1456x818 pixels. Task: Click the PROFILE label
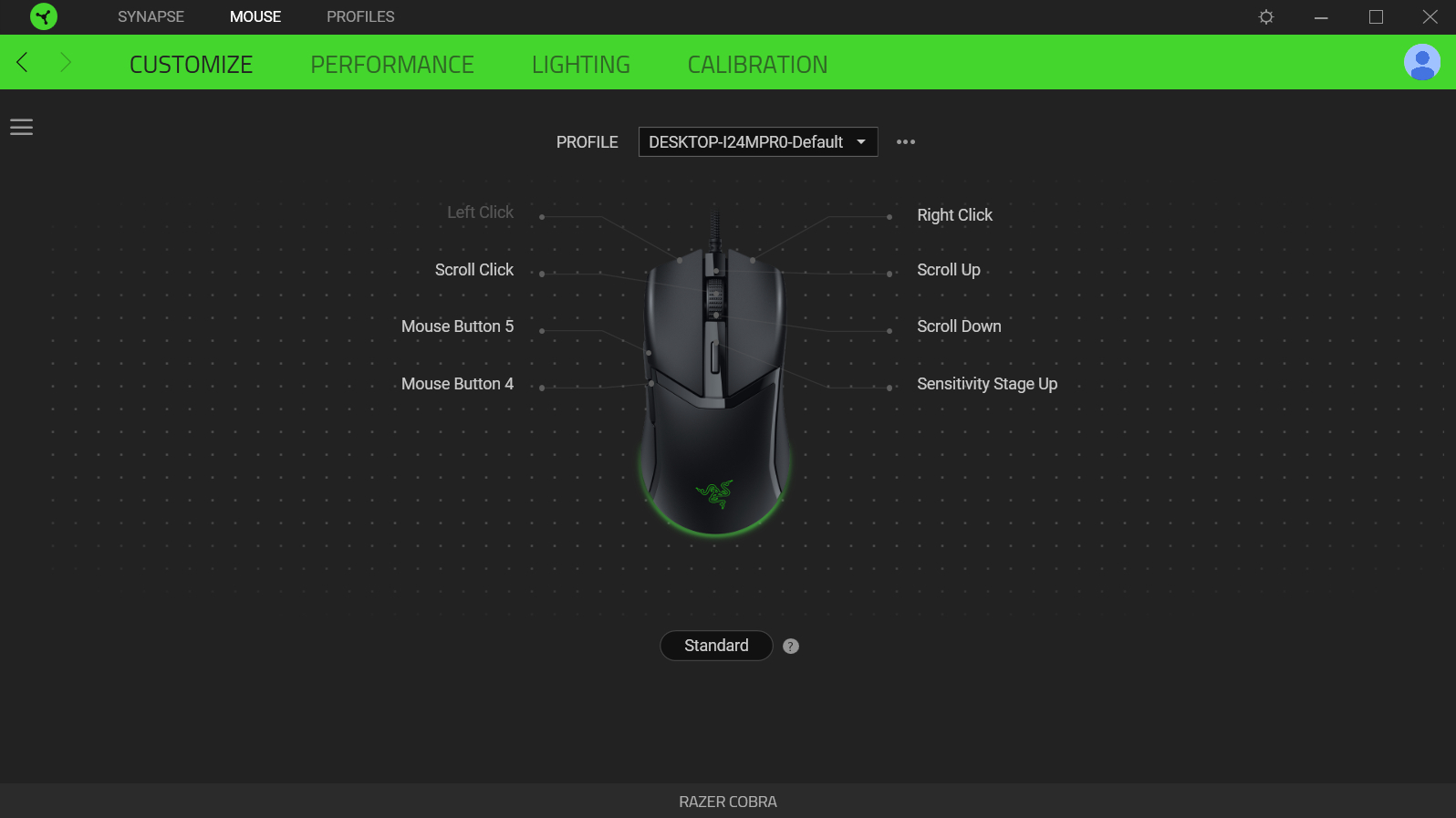click(587, 142)
